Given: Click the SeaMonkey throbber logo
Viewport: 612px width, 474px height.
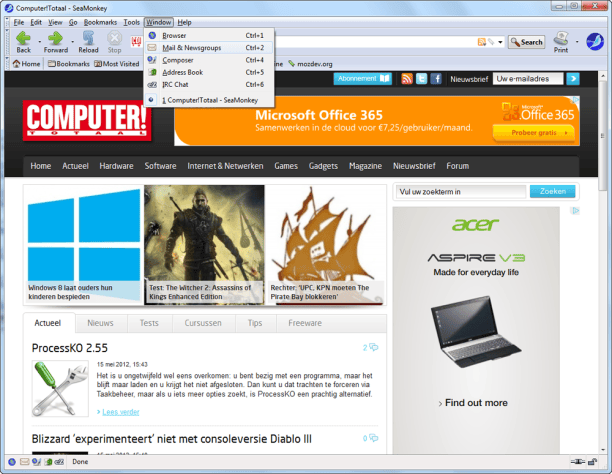Looking at the screenshot, I should [595, 42].
